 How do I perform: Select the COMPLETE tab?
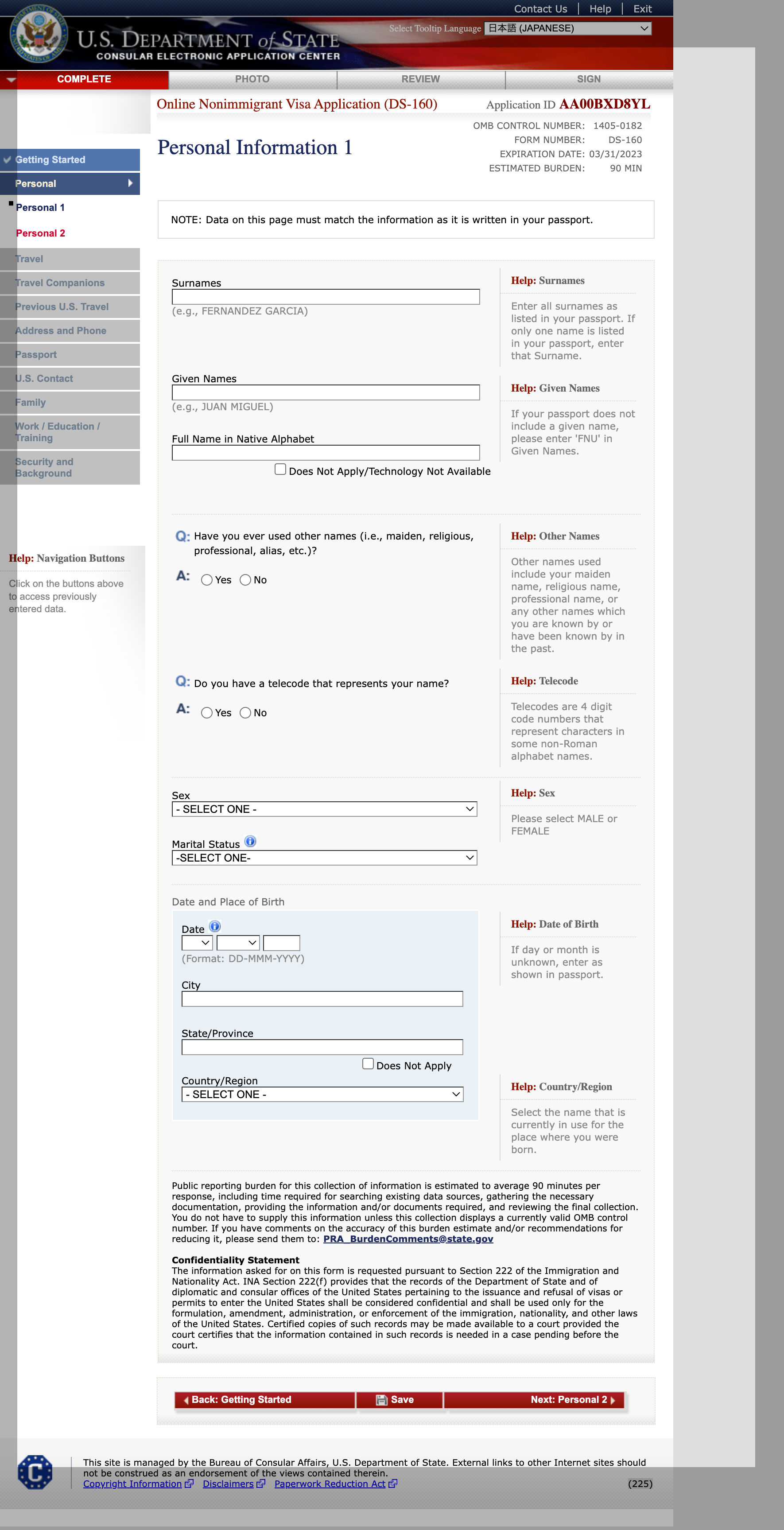(x=84, y=80)
